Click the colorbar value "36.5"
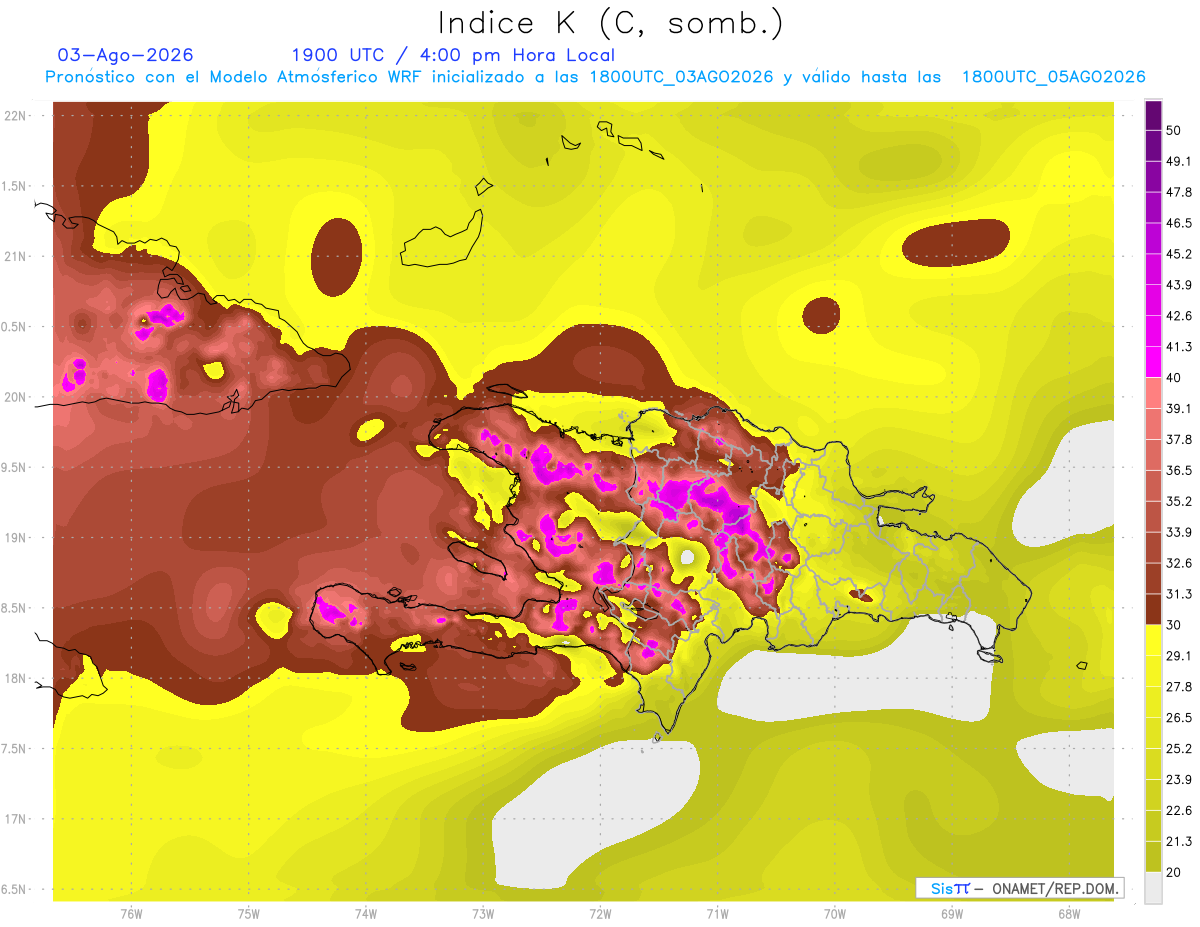The image size is (1200, 927). point(1178,471)
